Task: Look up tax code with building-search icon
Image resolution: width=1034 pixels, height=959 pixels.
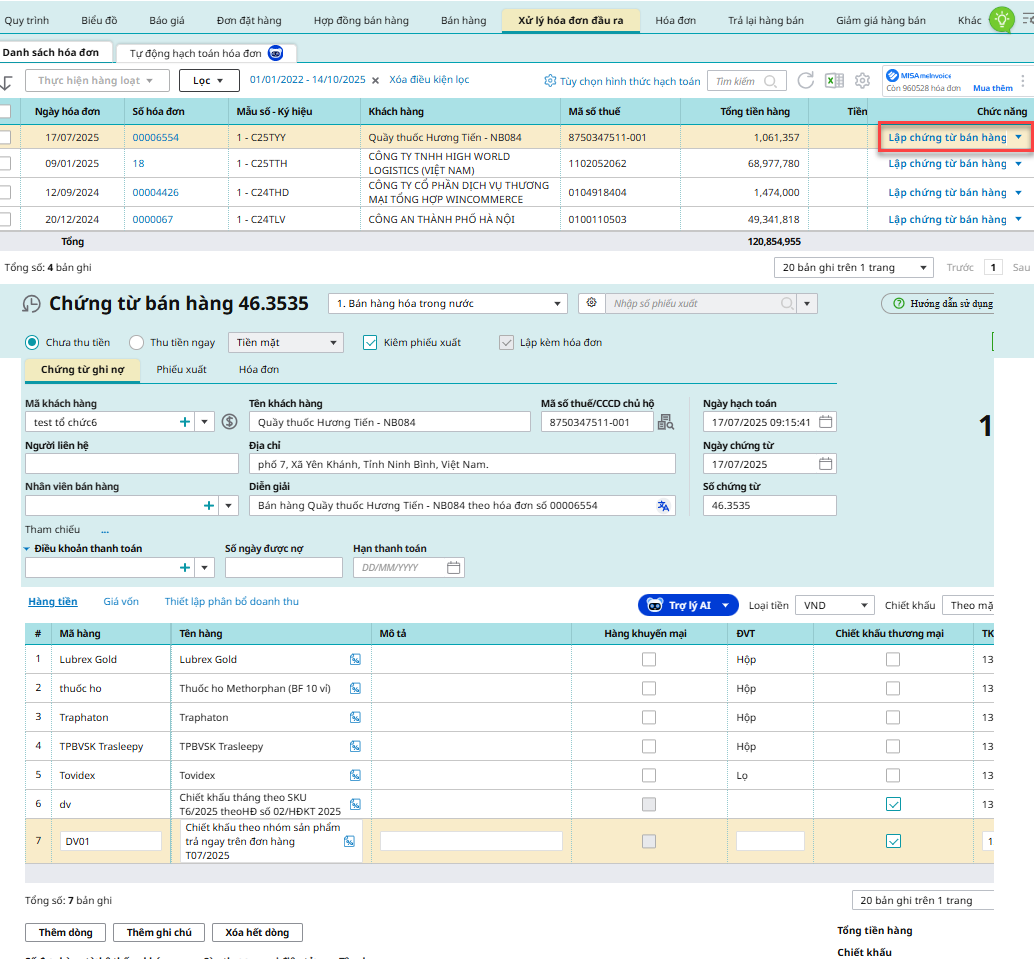Action: pyautogui.click(x=665, y=422)
